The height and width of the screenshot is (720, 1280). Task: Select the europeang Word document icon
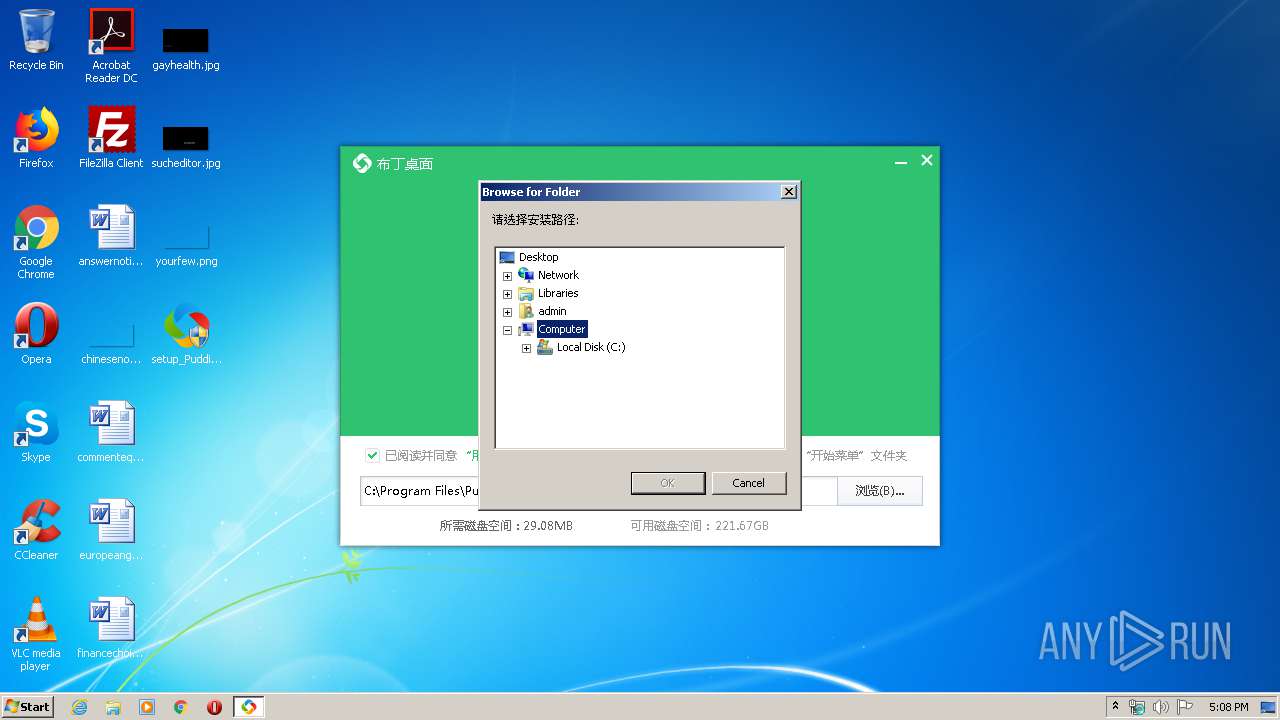pos(111,530)
